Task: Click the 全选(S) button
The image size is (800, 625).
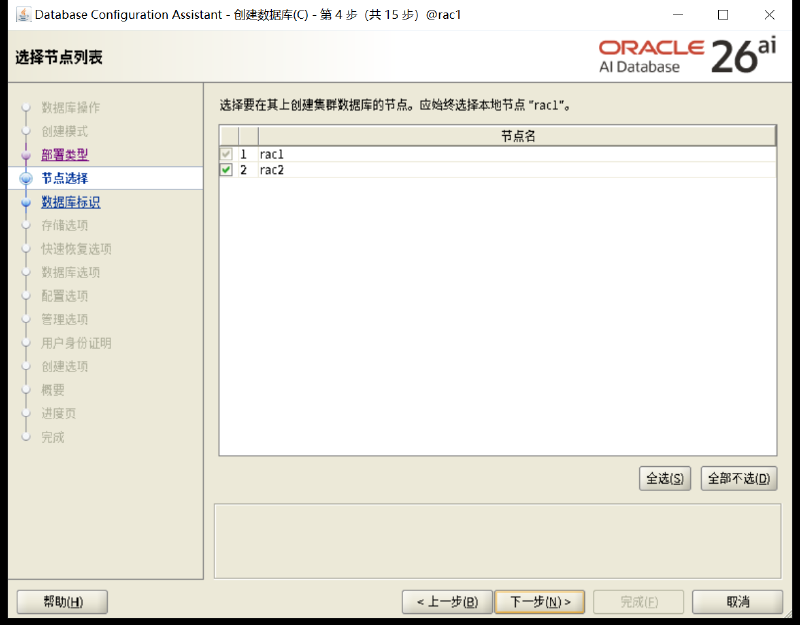Action: point(665,479)
